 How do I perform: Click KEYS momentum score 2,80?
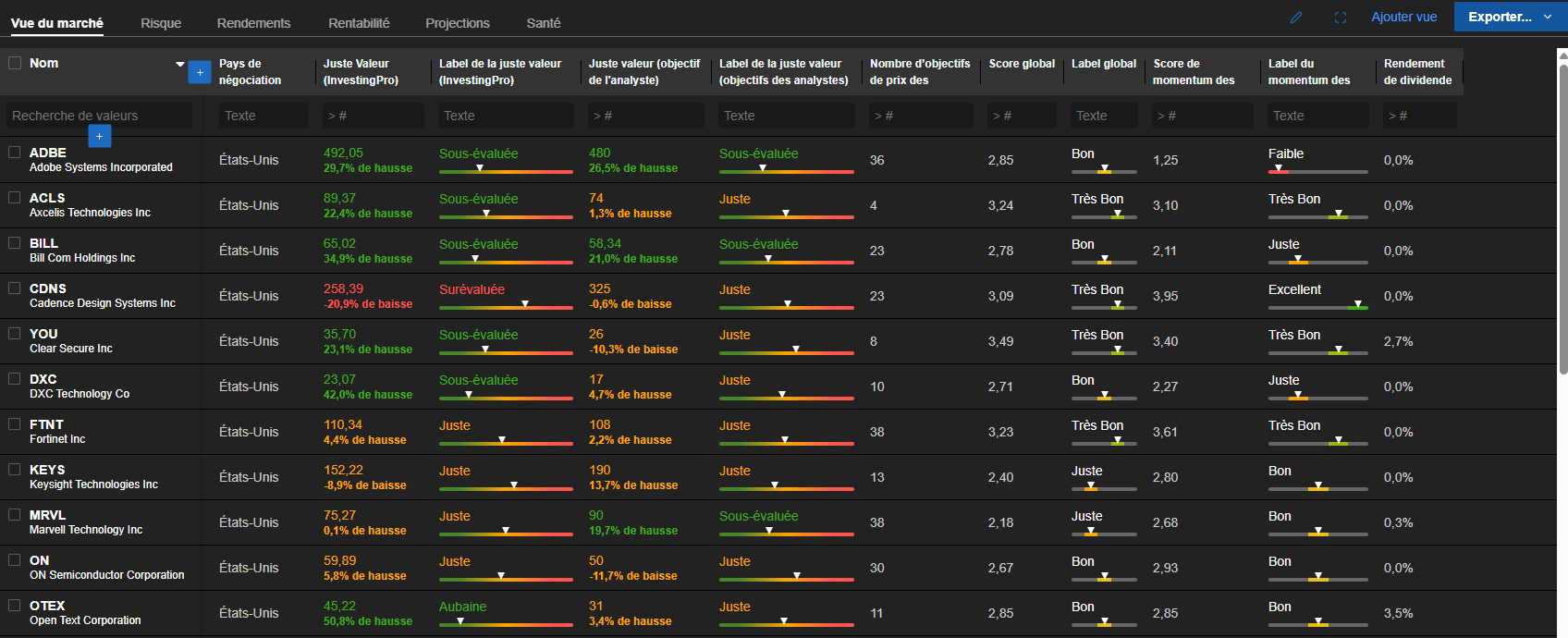coord(1165,477)
